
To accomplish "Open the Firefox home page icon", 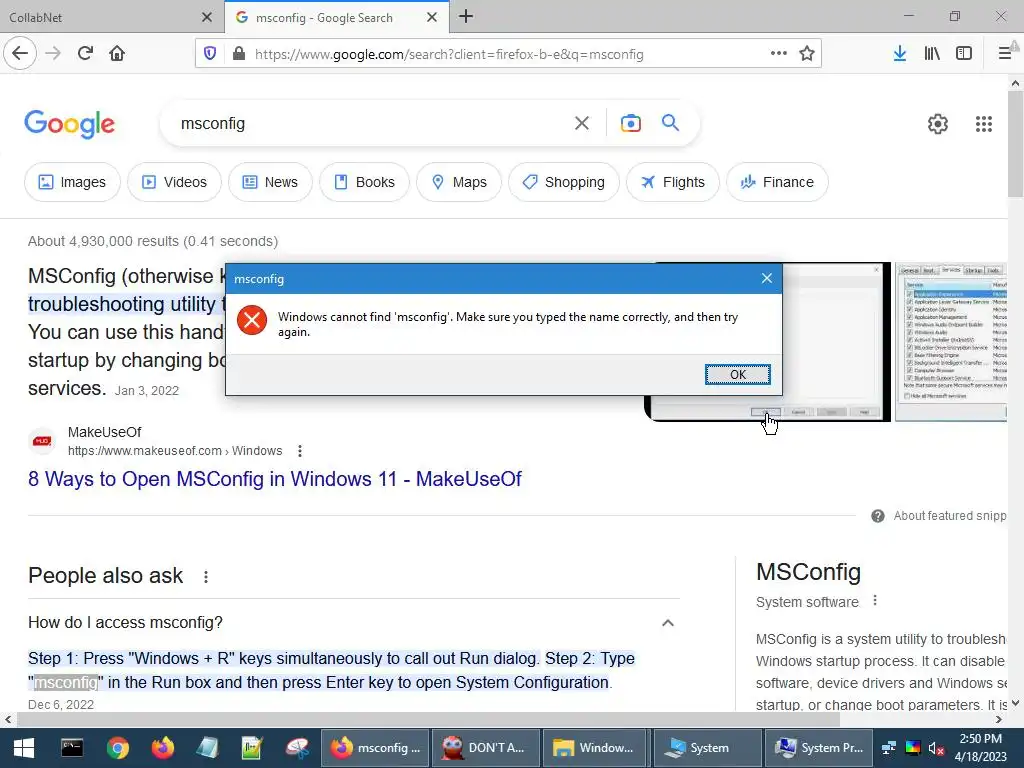I will 117,53.
